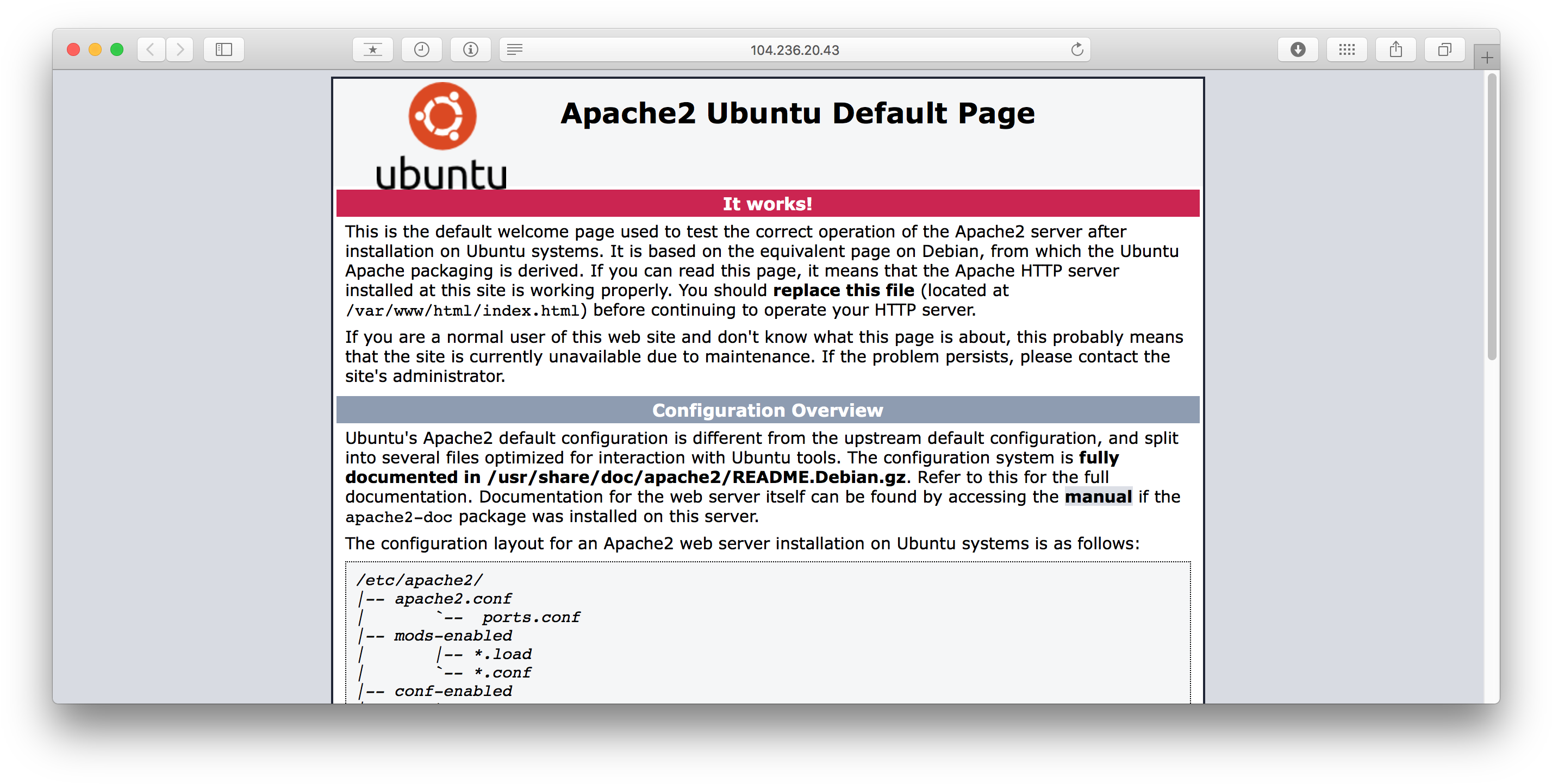1552x784 pixels.
Task: Open the manual link in Configuration Overview
Action: pos(1098,497)
